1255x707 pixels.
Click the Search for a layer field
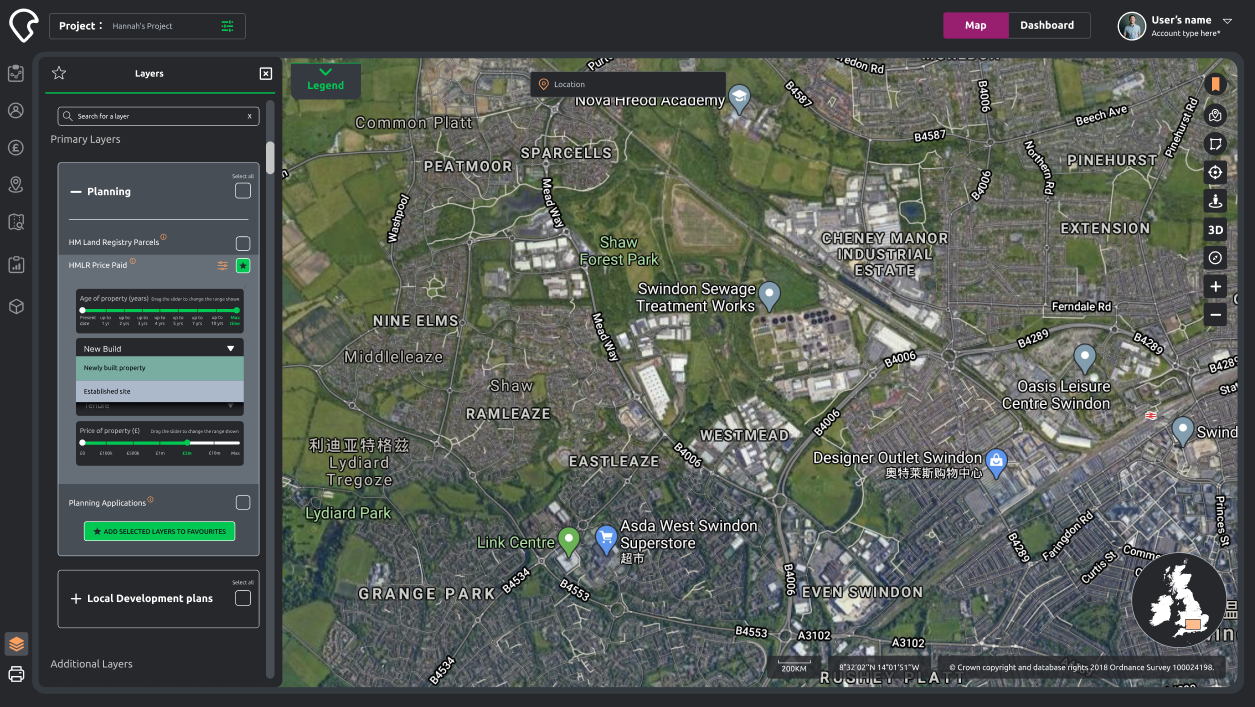click(x=158, y=116)
